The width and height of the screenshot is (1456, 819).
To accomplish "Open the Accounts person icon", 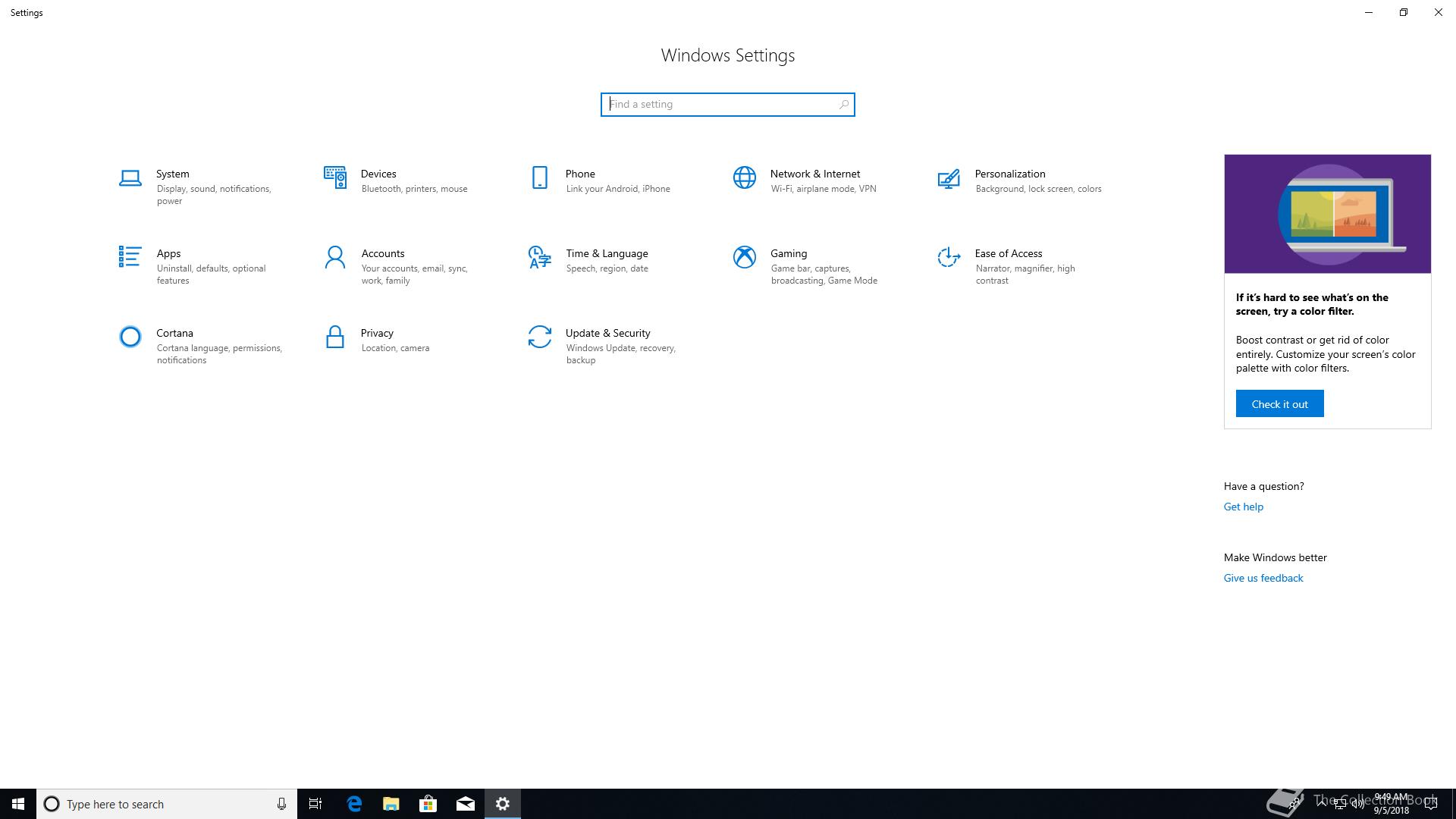I will [334, 257].
